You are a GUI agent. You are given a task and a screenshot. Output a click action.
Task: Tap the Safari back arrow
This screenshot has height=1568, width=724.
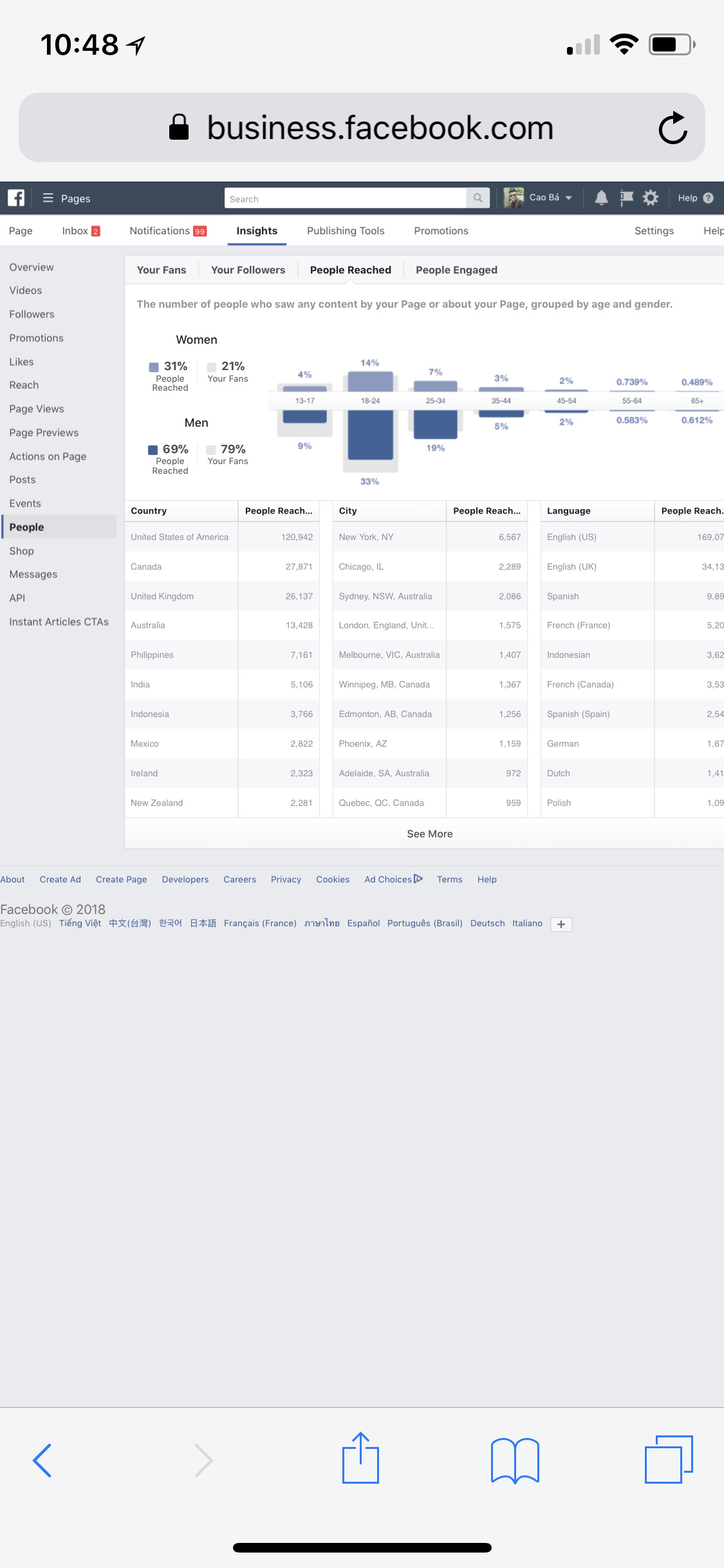click(x=42, y=1461)
